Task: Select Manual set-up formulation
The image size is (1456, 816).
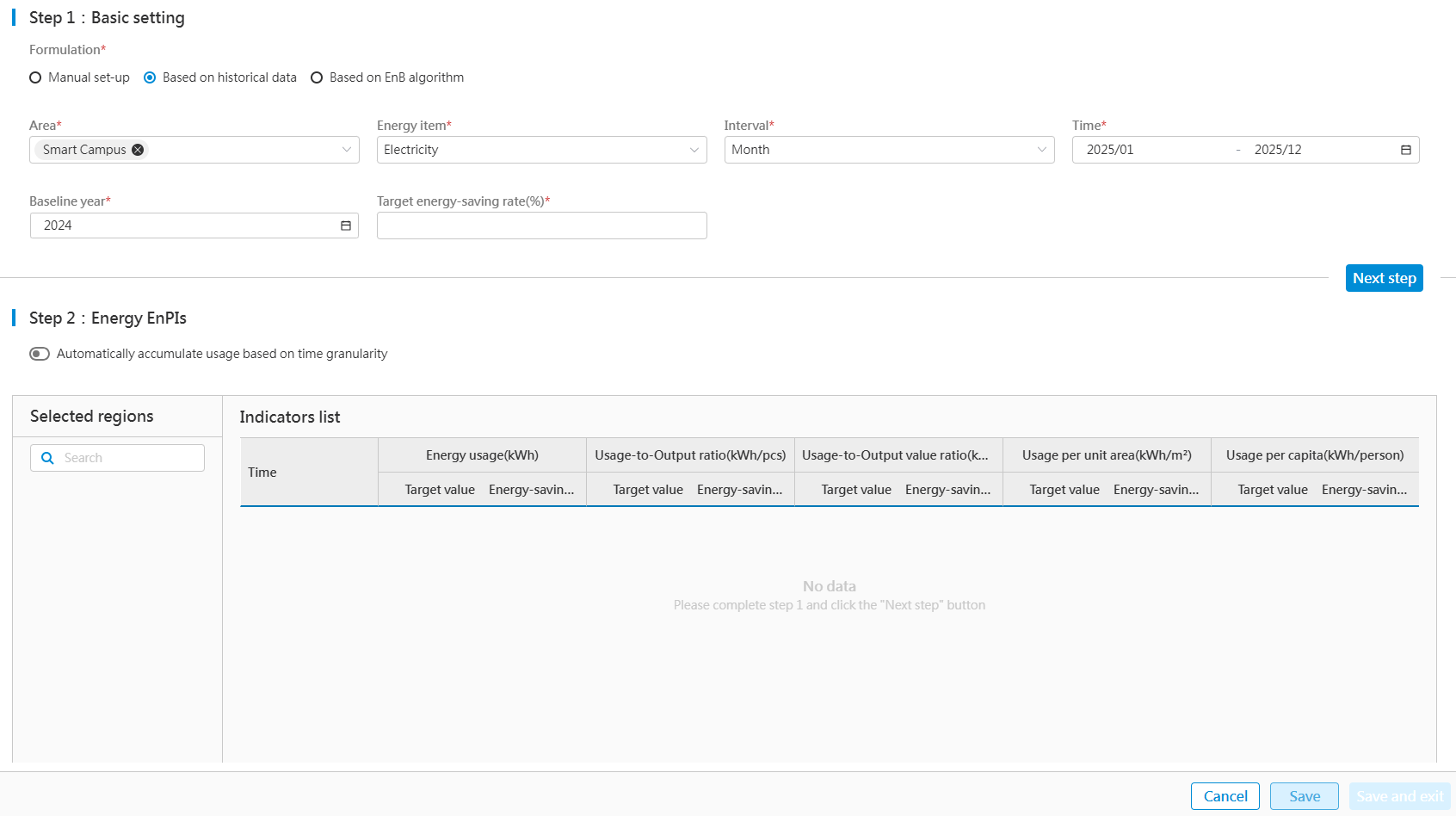Action: point(36,77)
